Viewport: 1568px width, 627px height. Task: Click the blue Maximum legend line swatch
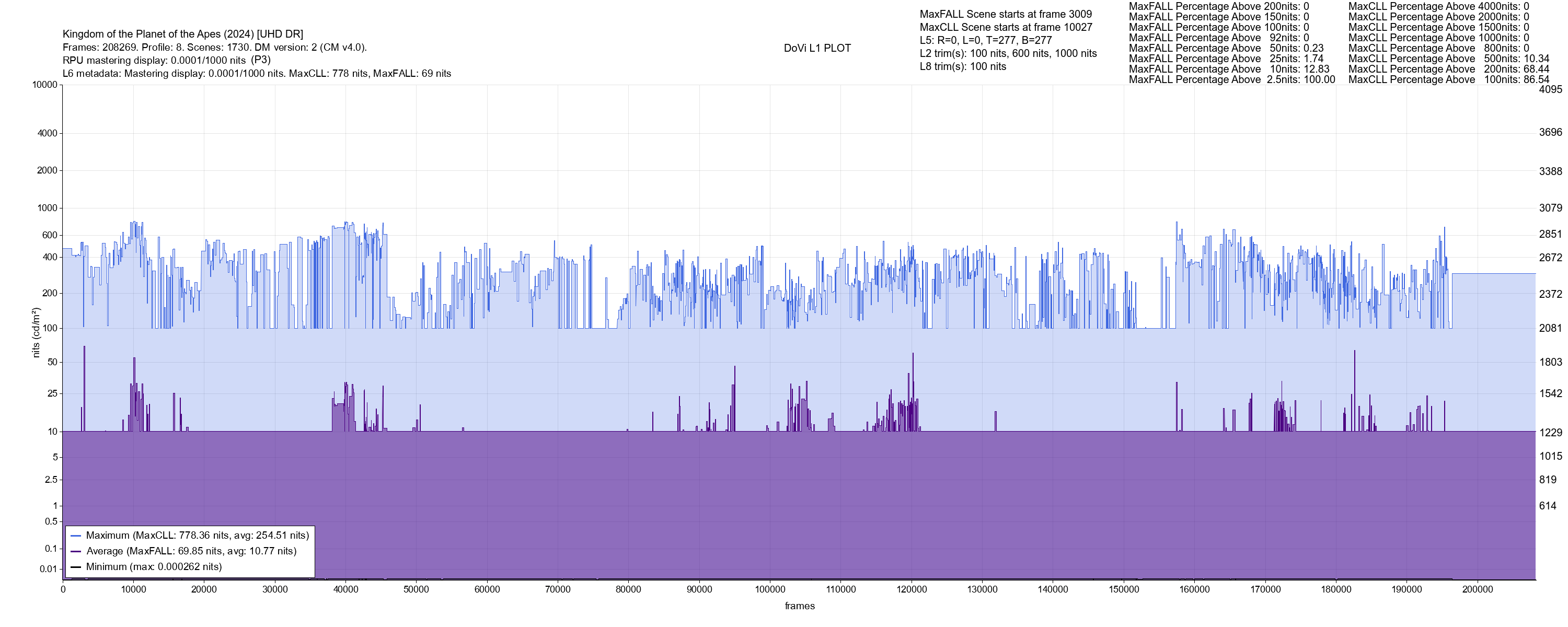(x=76, y=536)
